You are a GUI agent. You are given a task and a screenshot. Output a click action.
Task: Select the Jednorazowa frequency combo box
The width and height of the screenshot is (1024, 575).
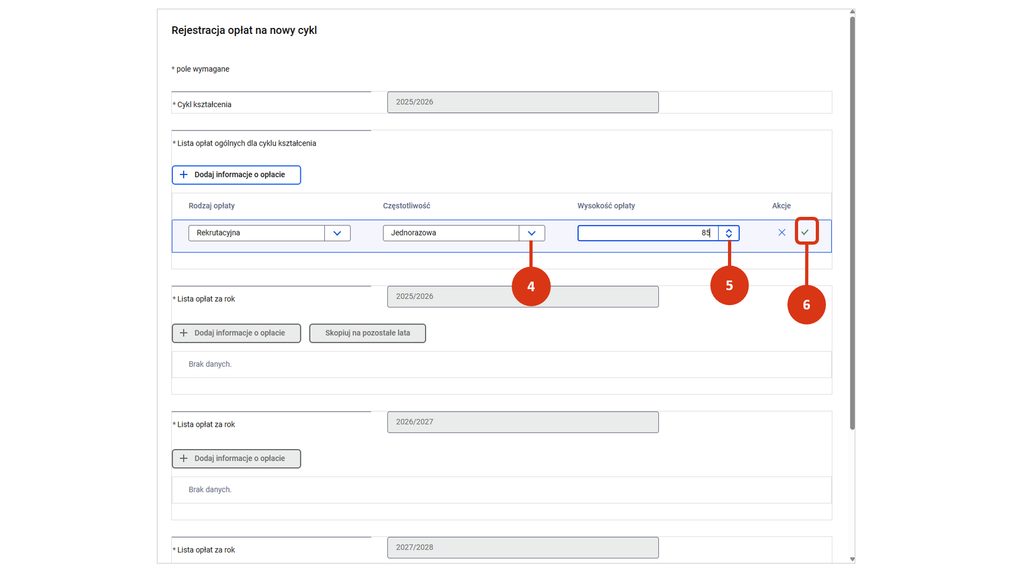tap(464, 233)
